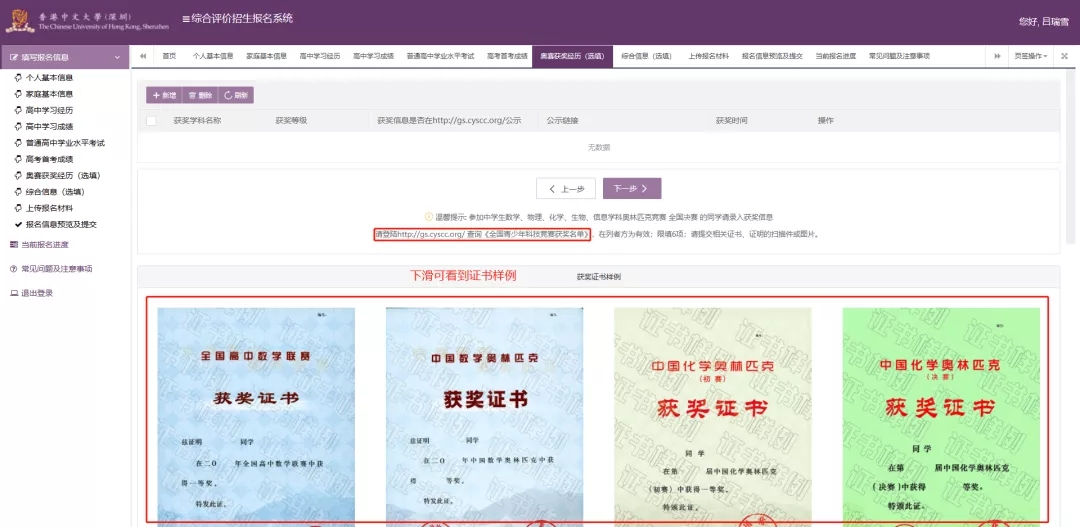
Task: Select 上传报名材料 in the sidebar tree
Action: [x=49, y=208]
